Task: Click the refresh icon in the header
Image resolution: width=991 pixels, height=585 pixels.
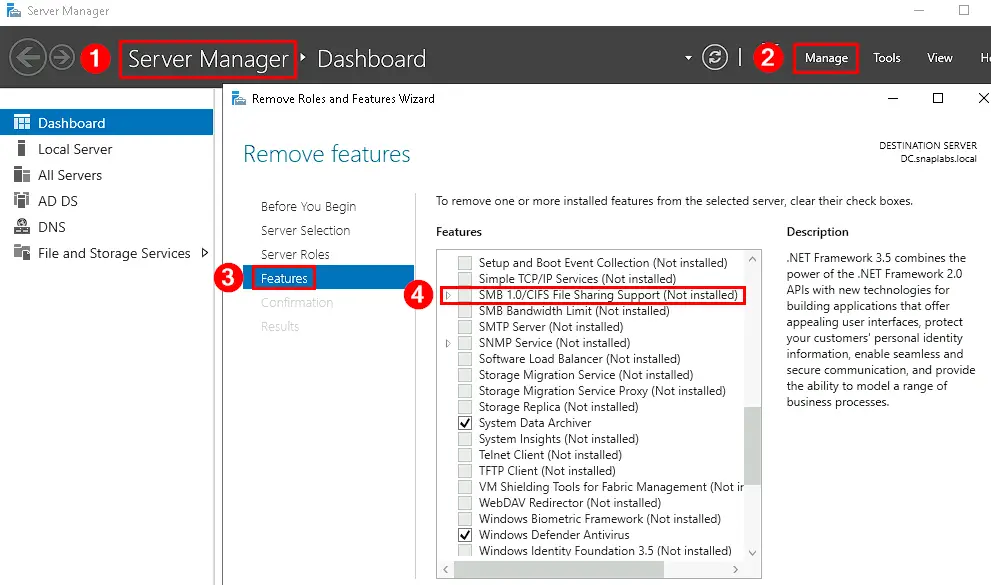Action: (x=715, y=57)
